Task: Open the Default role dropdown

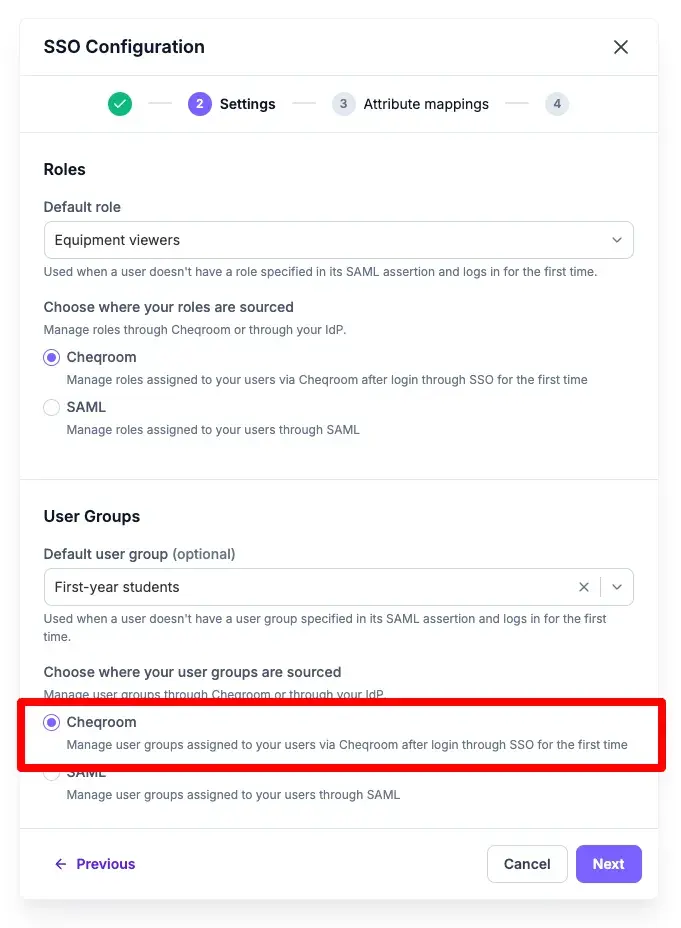Action: [338, 240]
